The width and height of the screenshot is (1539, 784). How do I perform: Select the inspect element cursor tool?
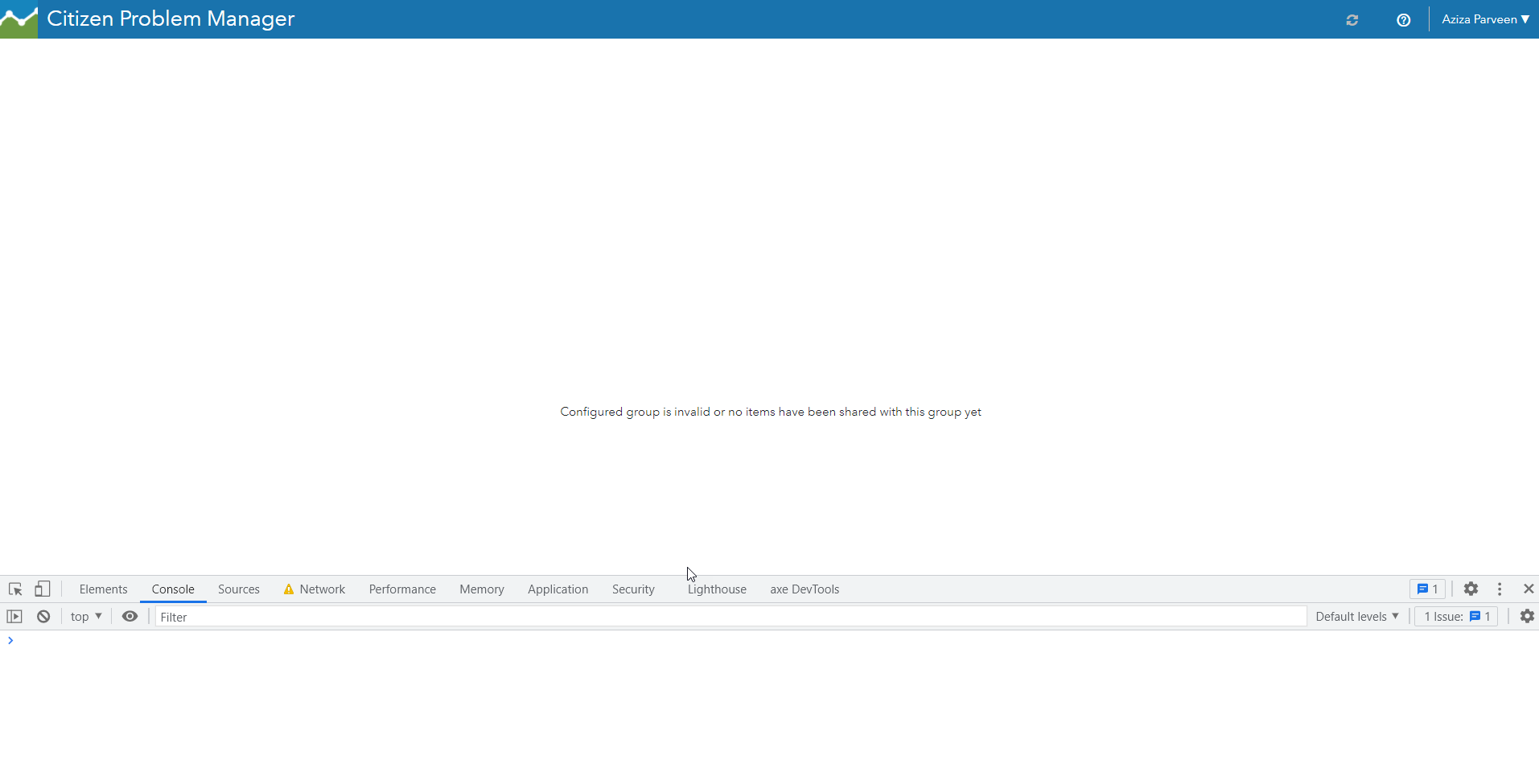(x=14, y=589)
